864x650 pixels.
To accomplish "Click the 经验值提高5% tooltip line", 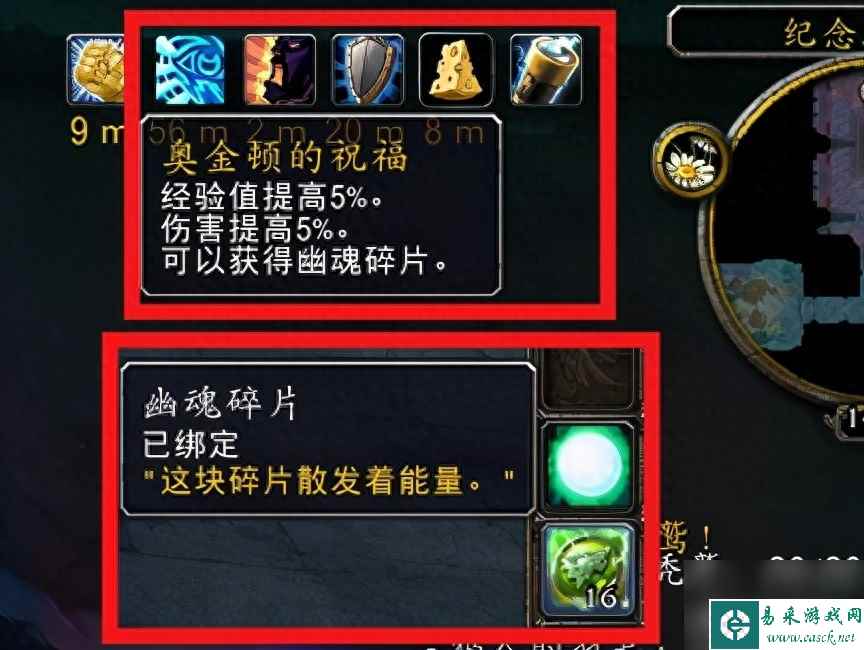I will pyautogui.click(x=272, y=197).
